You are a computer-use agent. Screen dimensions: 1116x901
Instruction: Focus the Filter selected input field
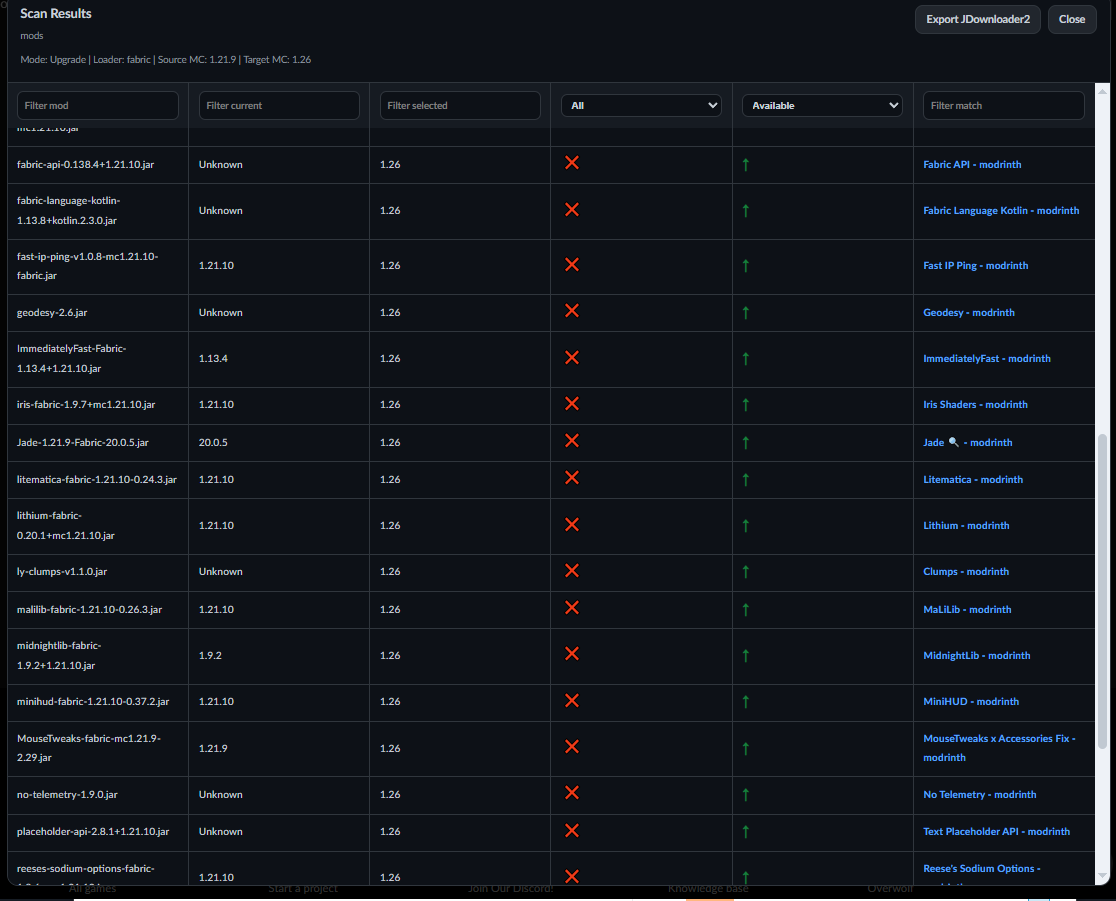tap(460, 105)
